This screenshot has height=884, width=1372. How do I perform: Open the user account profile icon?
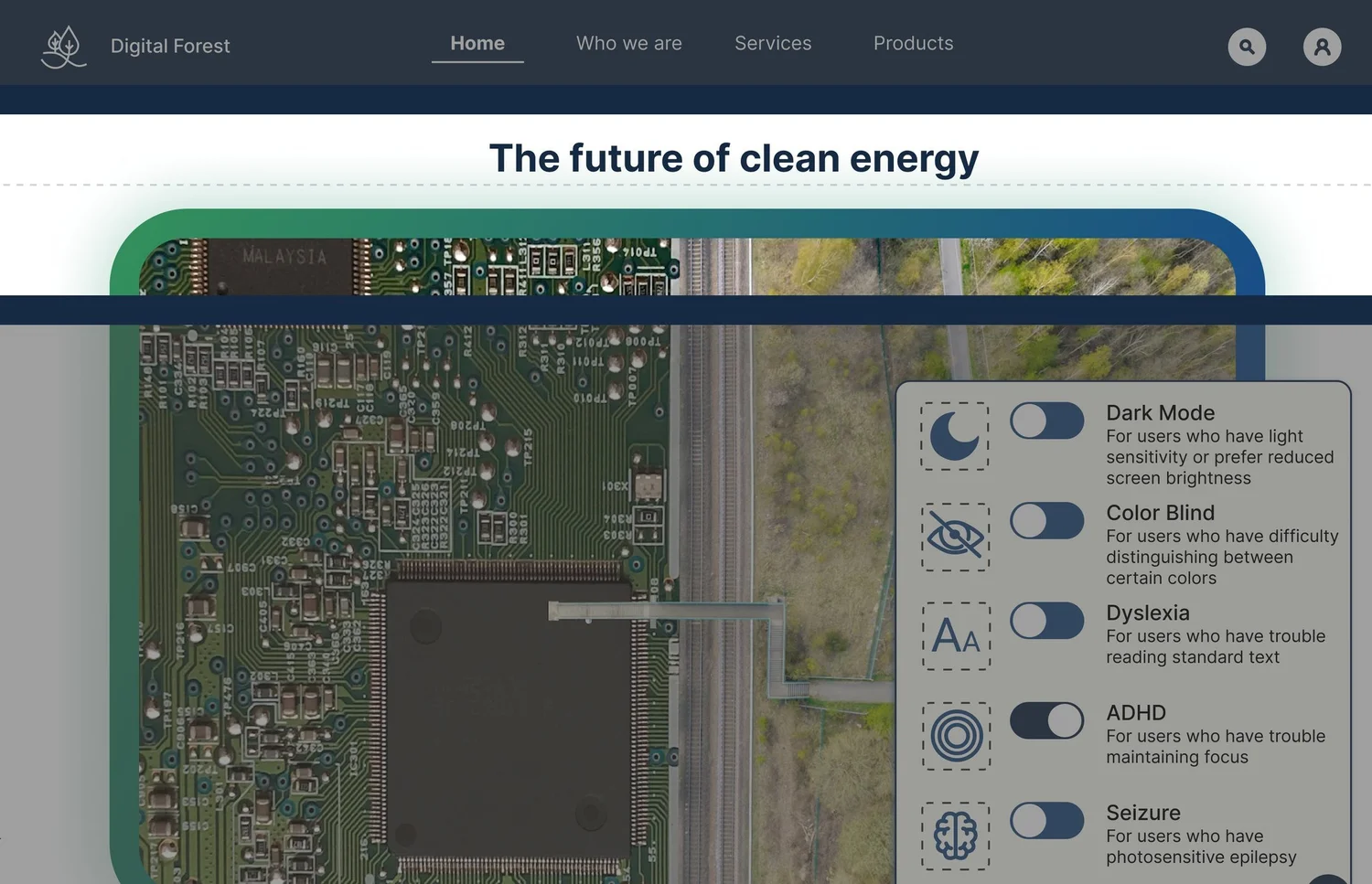[x=1322, y=47]
